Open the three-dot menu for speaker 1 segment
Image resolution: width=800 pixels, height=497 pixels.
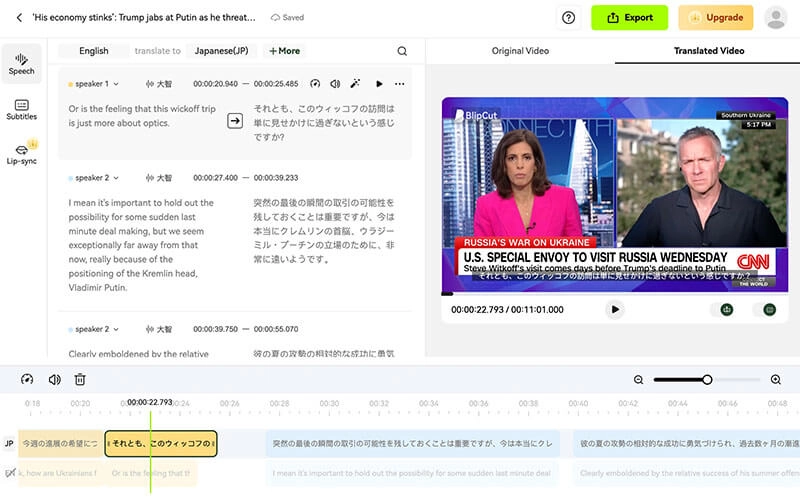click(x=399, y=84)
